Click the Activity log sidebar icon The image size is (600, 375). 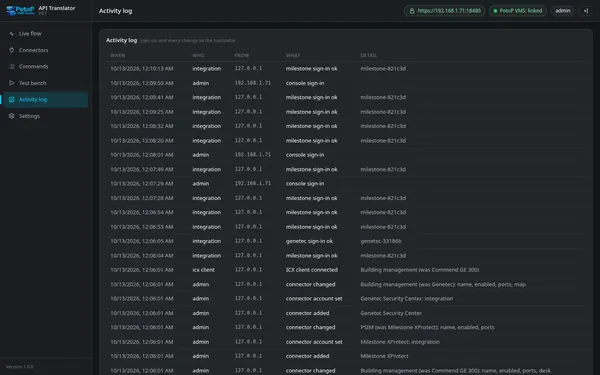coord(11,99)
